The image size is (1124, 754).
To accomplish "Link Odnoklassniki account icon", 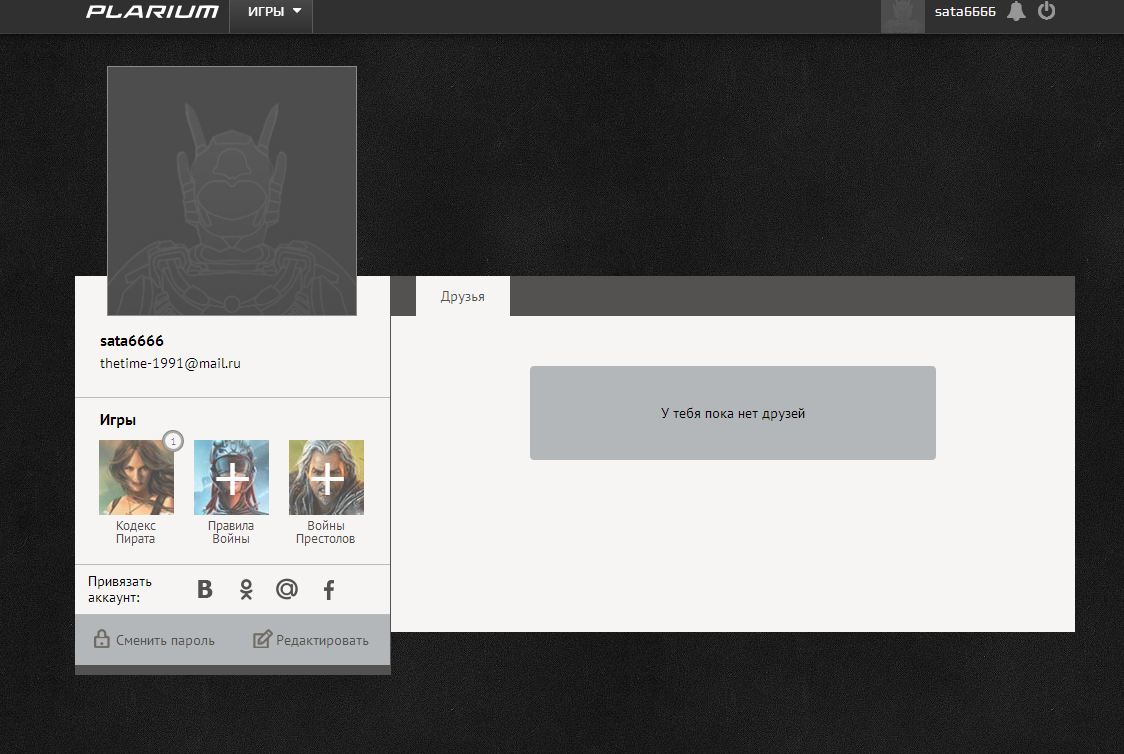I will pyautogui.click(x=246, y=589).
